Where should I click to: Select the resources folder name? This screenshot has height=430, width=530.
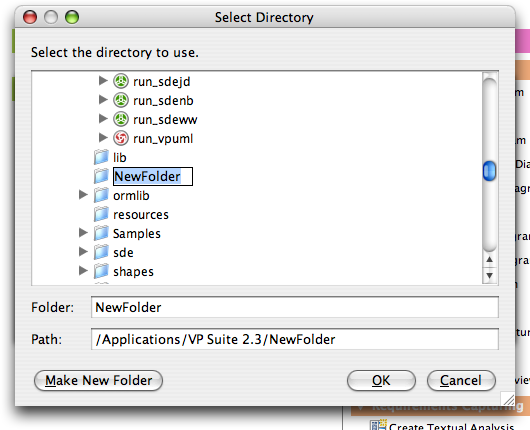pos(141,215)
